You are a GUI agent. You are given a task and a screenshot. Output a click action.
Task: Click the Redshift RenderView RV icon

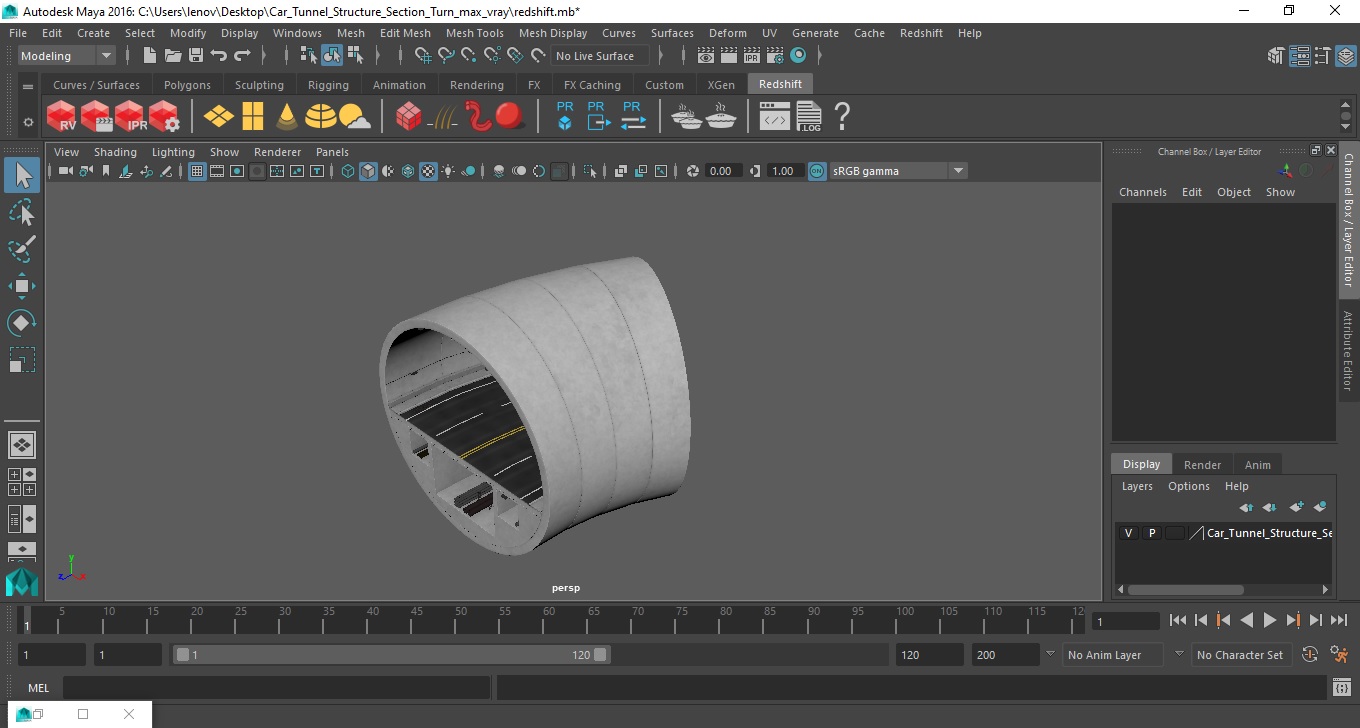(62, 116)
